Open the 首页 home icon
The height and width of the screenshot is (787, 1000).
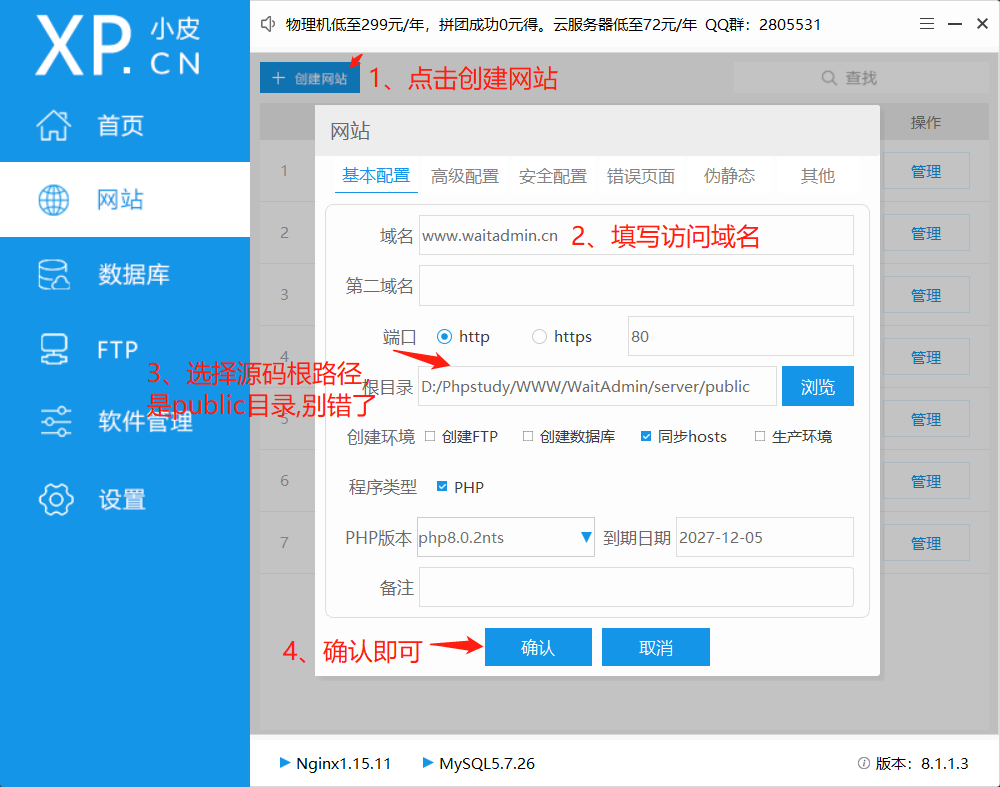pyautogui.click(x=54, y=125)
